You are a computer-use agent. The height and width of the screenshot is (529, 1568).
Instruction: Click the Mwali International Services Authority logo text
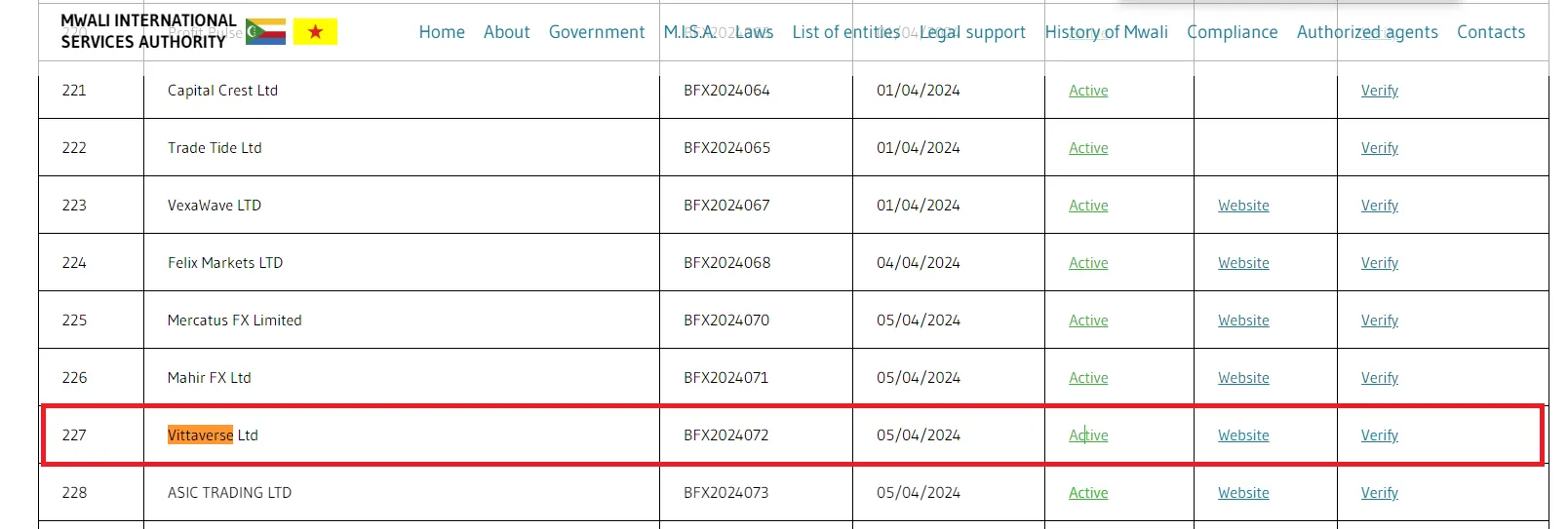[148, 31]
